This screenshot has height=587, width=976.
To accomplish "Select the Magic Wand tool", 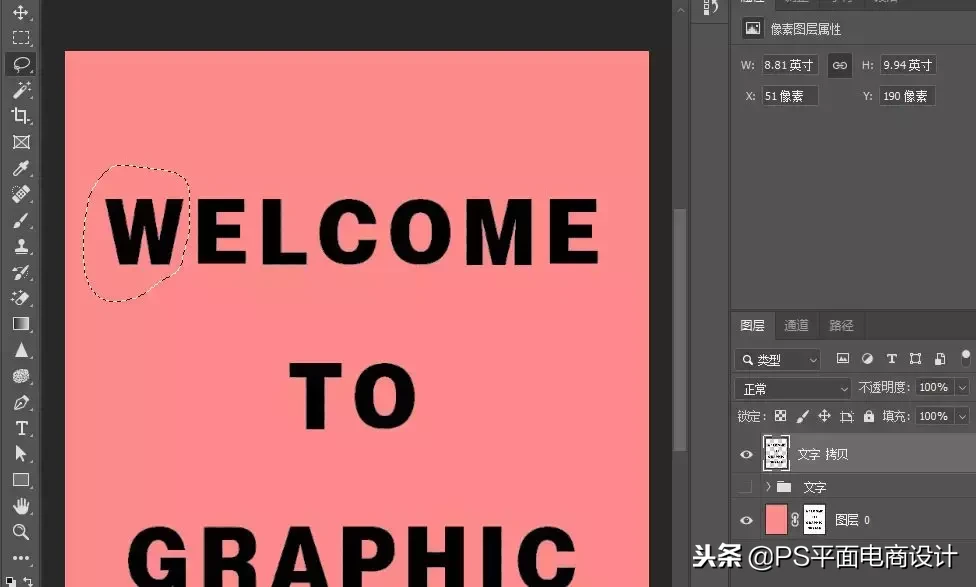I will [21, 90].
